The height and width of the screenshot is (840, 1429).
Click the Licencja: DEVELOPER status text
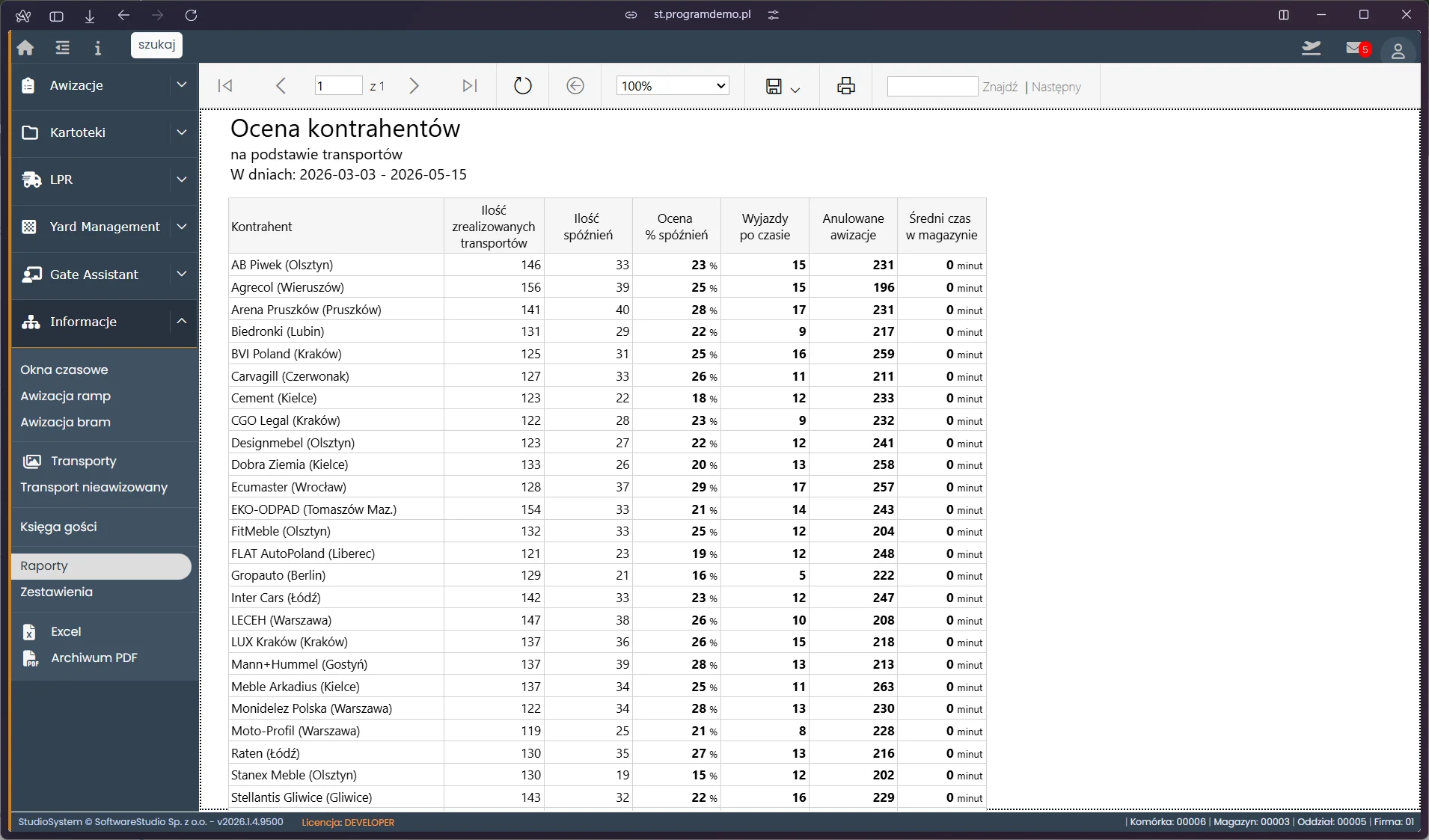click(x=348, y=822)
